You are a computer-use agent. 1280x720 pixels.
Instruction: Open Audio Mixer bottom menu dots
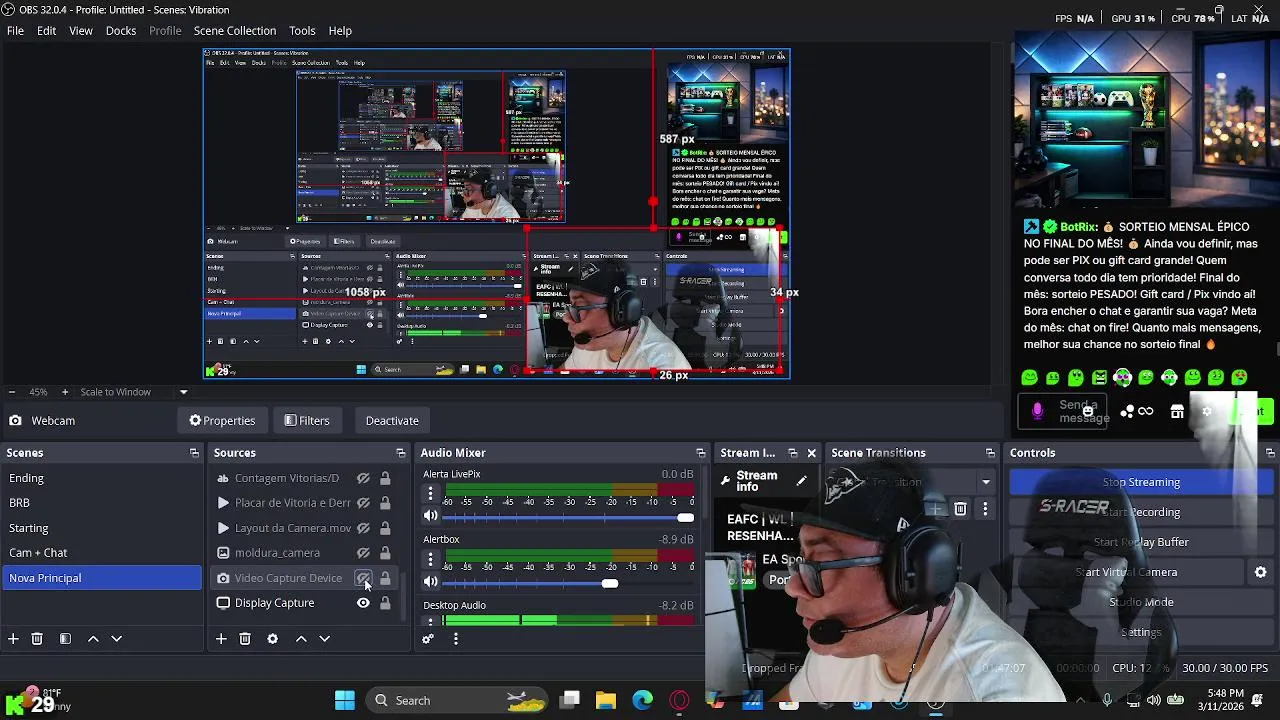coord(456,638)
